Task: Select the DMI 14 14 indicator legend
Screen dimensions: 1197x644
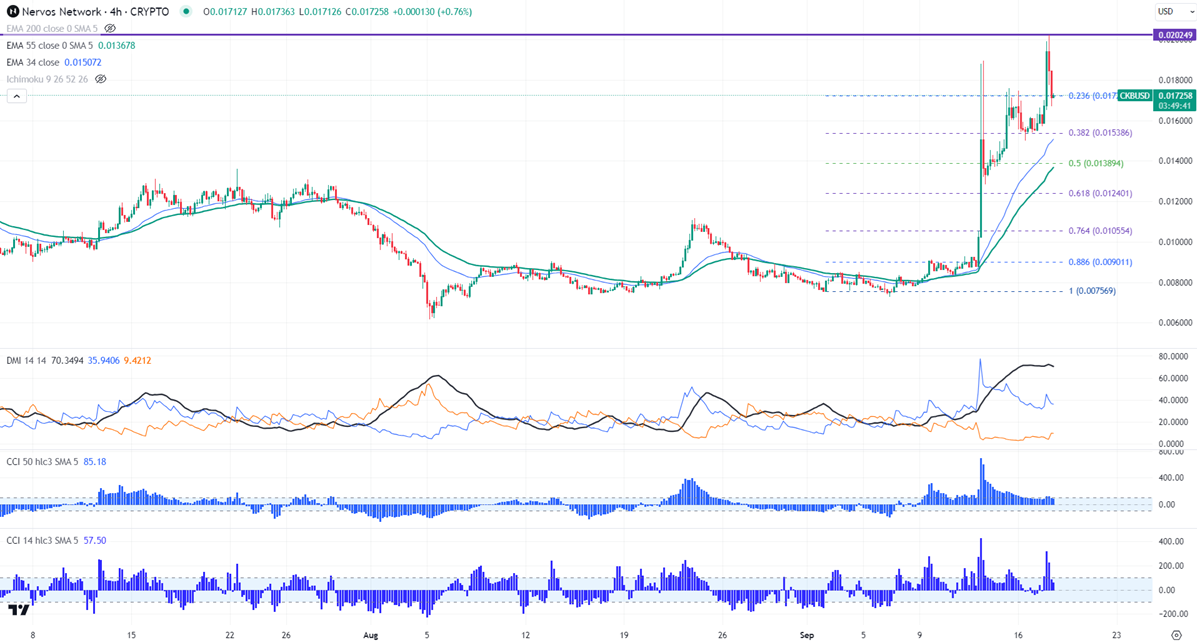Action: (27, 360)
